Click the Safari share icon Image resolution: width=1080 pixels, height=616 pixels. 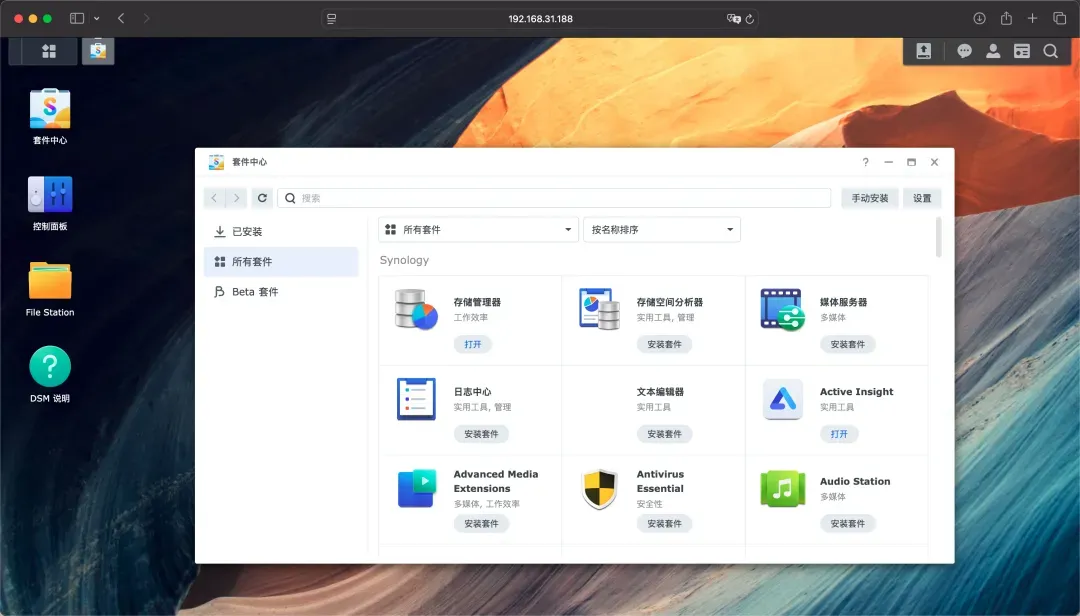coord(1006,19)
